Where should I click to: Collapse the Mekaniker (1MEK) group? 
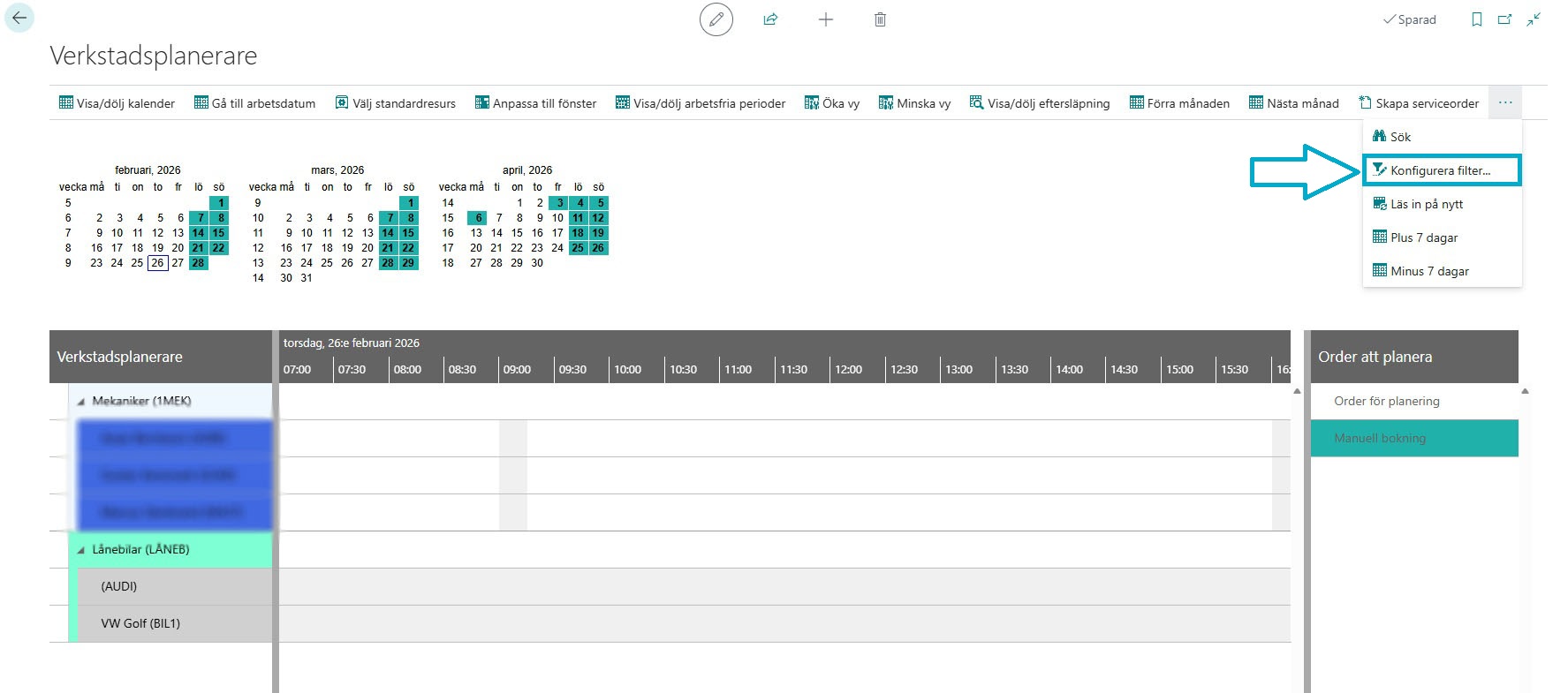coord(81,402)
